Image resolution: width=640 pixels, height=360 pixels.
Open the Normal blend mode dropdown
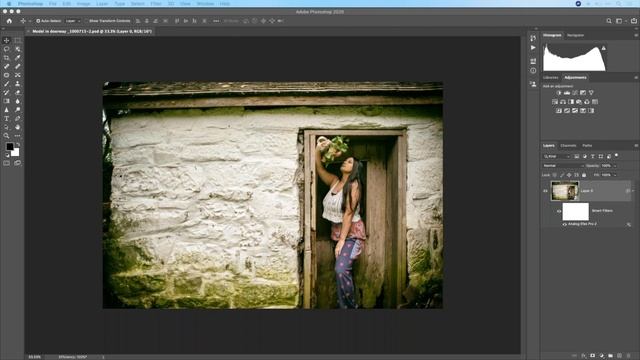click(x=563, y=166)
